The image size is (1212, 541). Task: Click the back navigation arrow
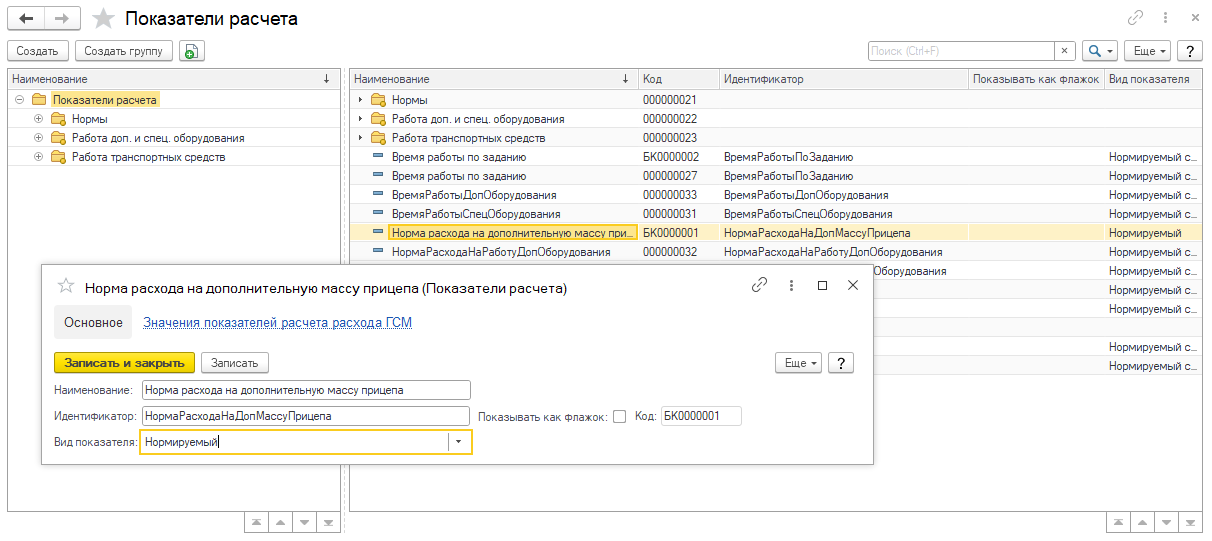(26, 18)
